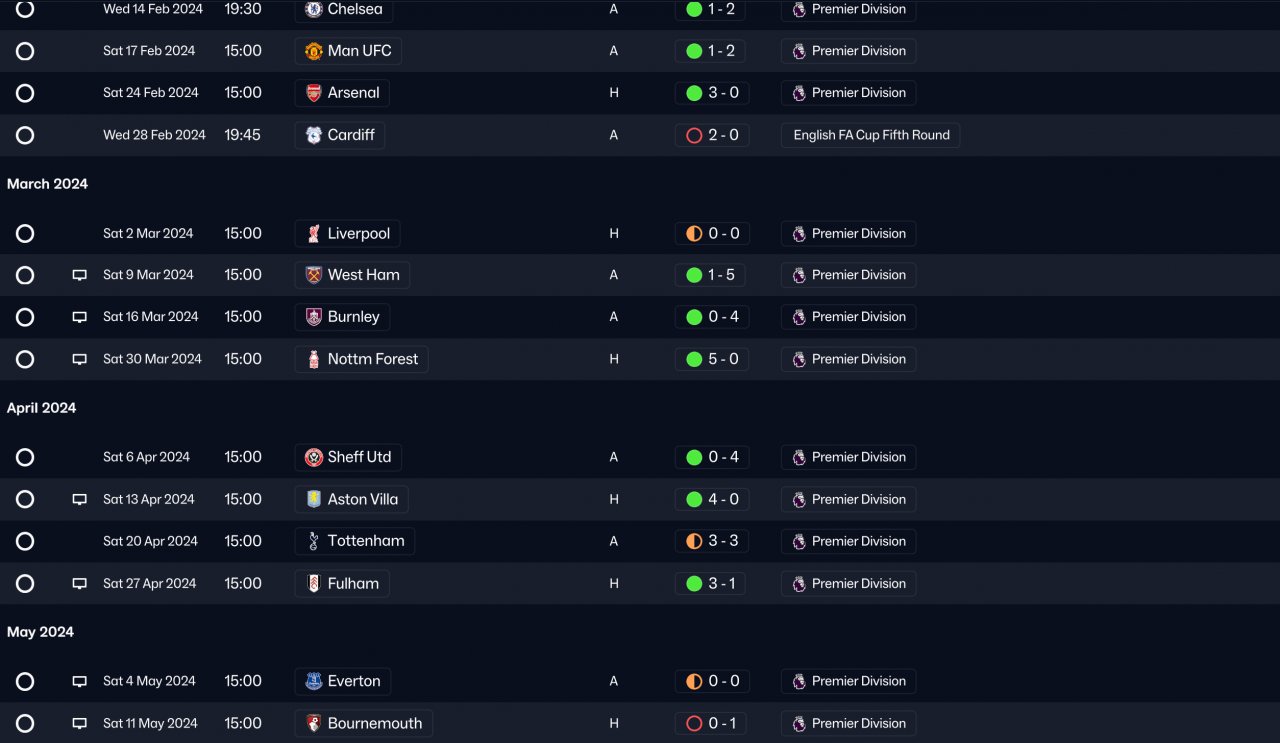
Task: Select the circle for the Man UFC fixture
Action: pos(25,51)
